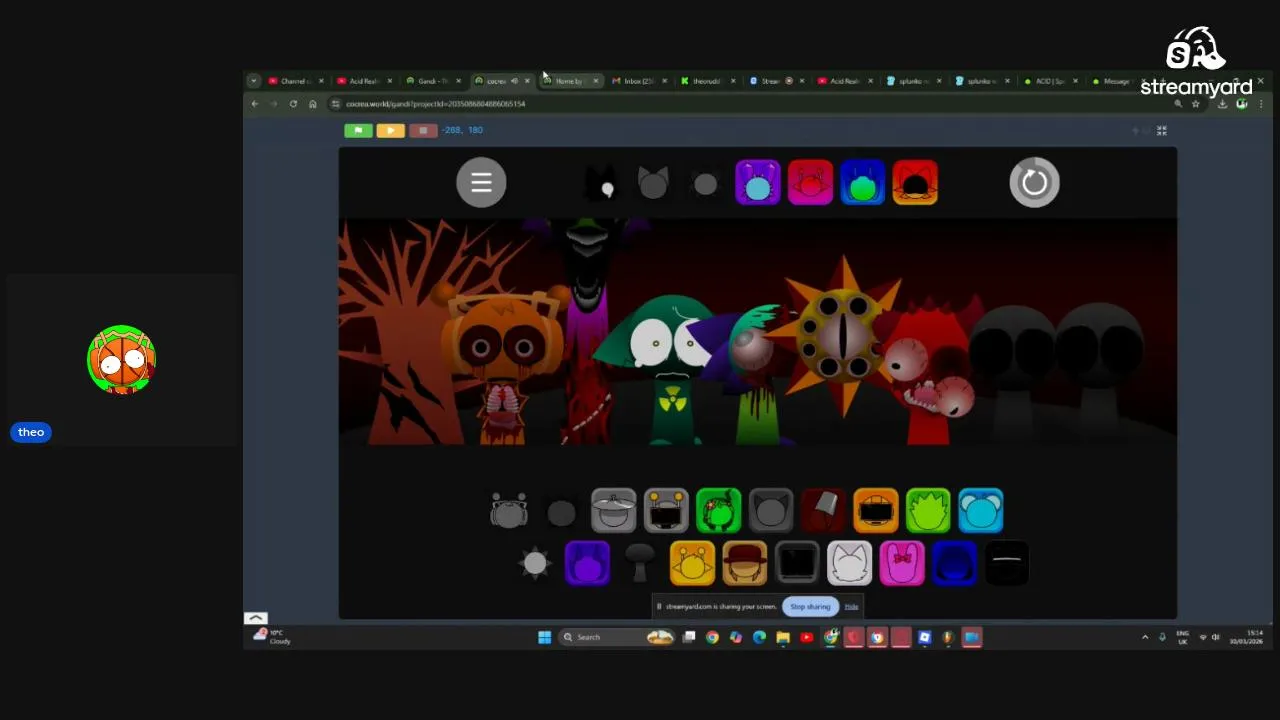Click the fullscreen icon above the stage
The height and width of the screenshot is (720, 1280).
coord(1162,130)
